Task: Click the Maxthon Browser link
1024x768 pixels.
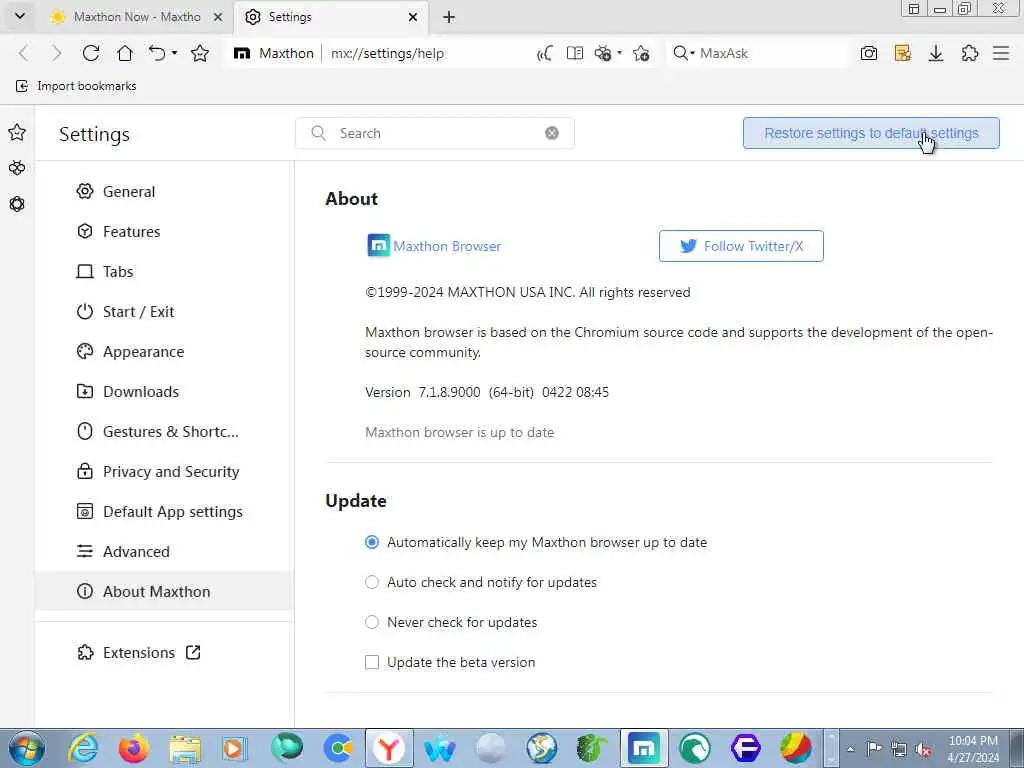Action: point(434,246)
